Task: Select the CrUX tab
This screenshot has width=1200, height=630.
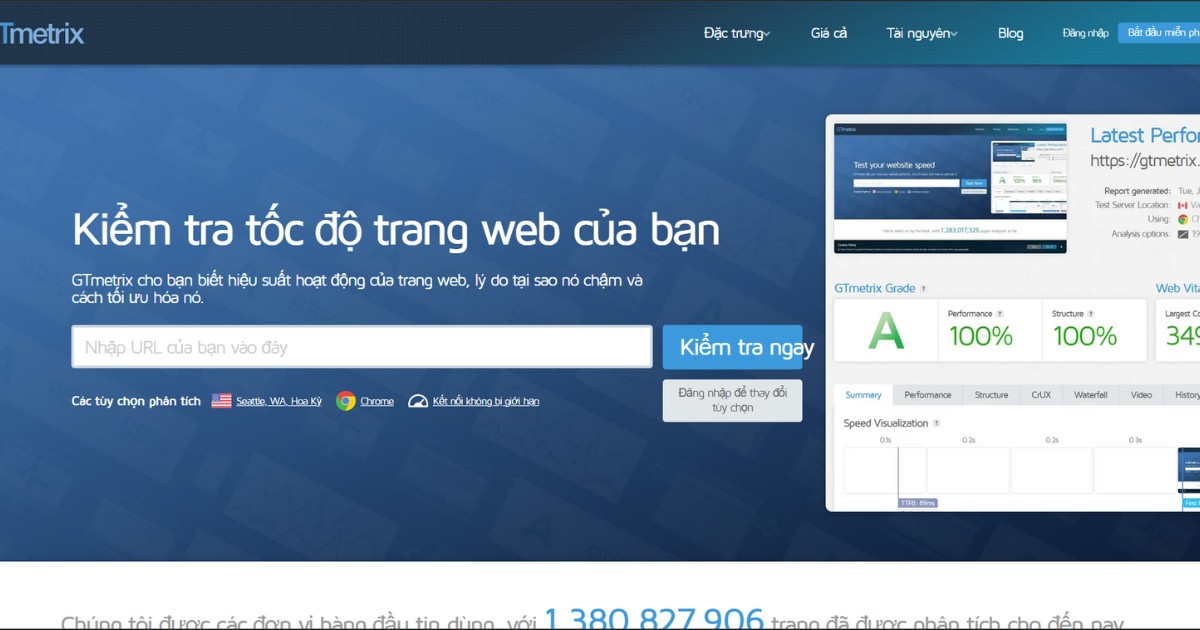Action: tap(1041, 395)
